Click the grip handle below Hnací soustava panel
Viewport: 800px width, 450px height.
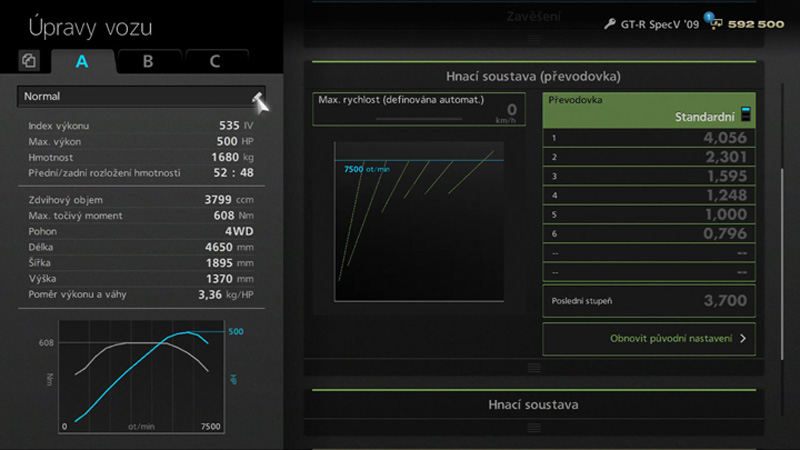tap(533, 427)
